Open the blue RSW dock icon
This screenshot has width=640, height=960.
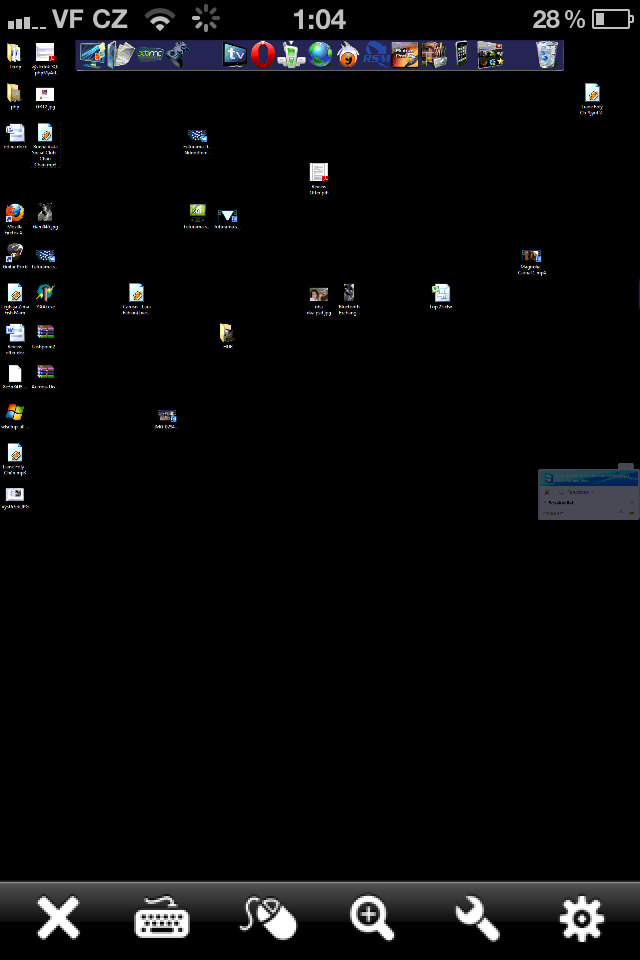point(376,54)
